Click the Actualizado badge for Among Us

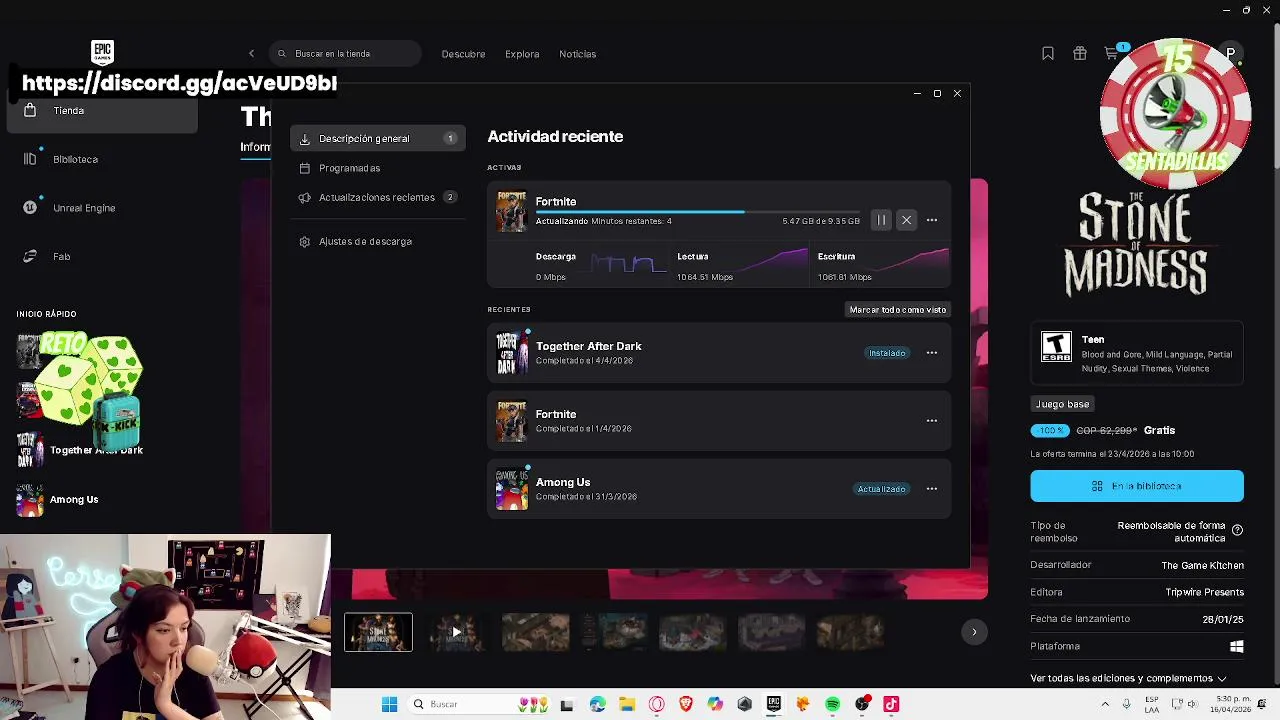(881, 489)
